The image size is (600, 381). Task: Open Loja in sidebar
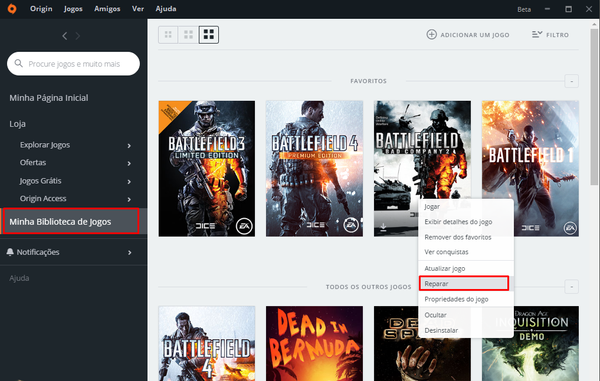click(17, 124)
